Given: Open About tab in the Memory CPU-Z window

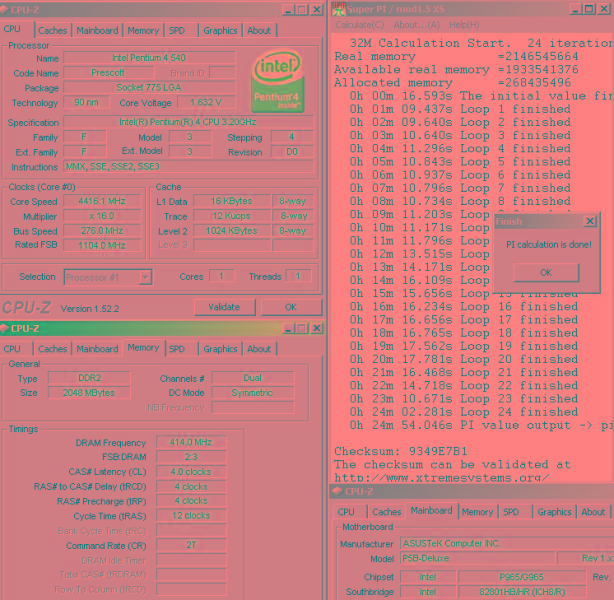Looking at the screenshot, I should (x=259, y=349).
